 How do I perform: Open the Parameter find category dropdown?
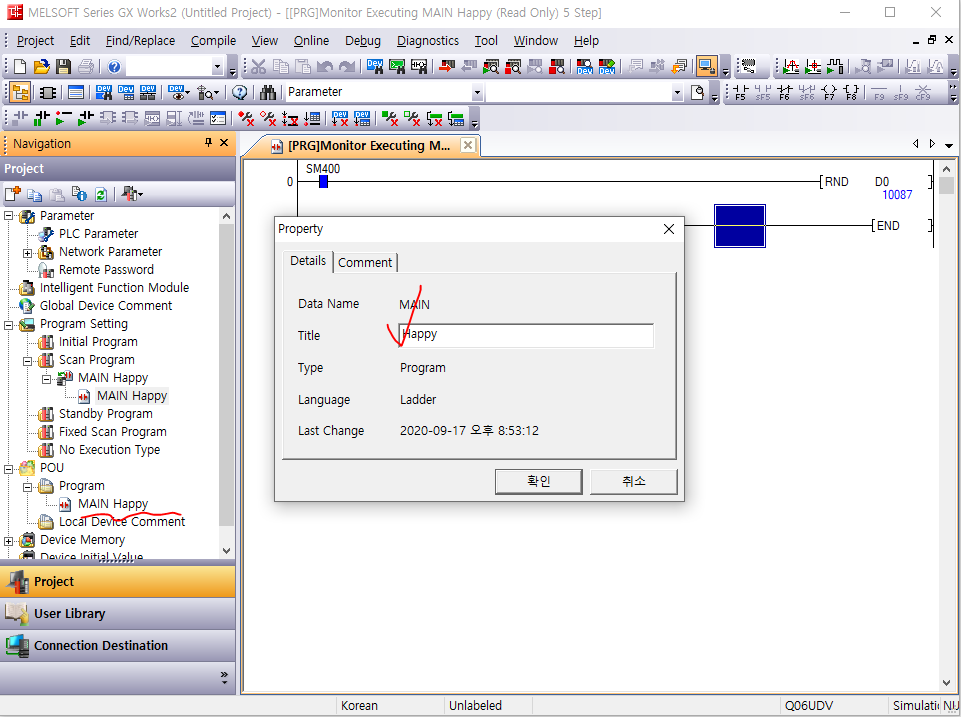coord(477,93)
